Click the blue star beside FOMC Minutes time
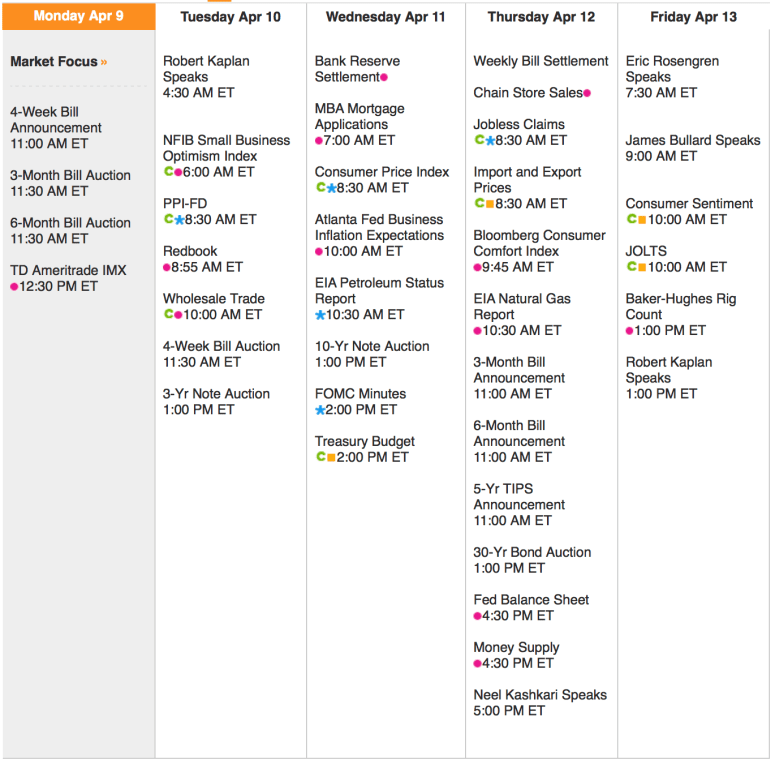This screenshot has width=775, height=764. pyautogui.click(x=320, y=410)
